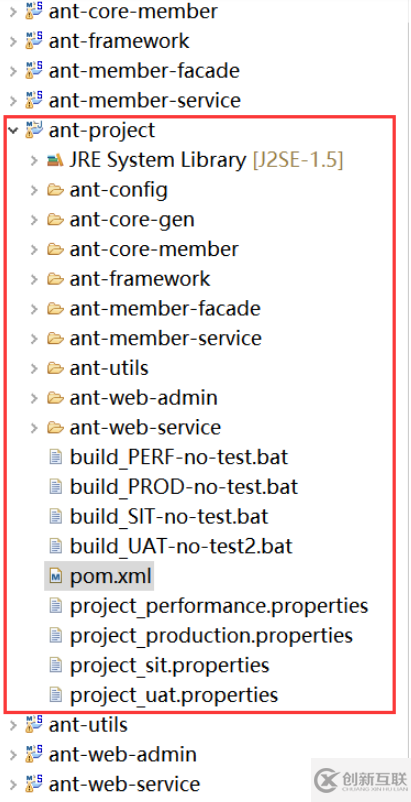Click the ant-web-service project icon at bottom

[x=34, y=784]
